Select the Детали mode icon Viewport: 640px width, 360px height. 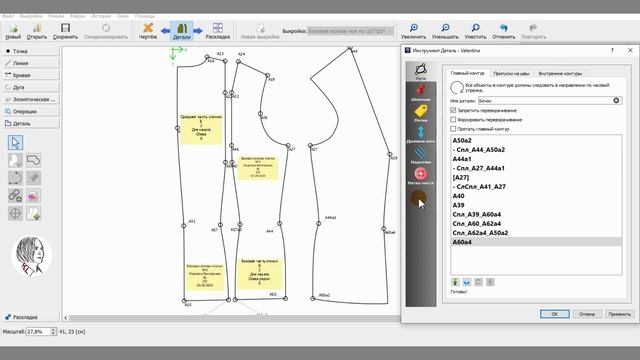click(182, 31)
